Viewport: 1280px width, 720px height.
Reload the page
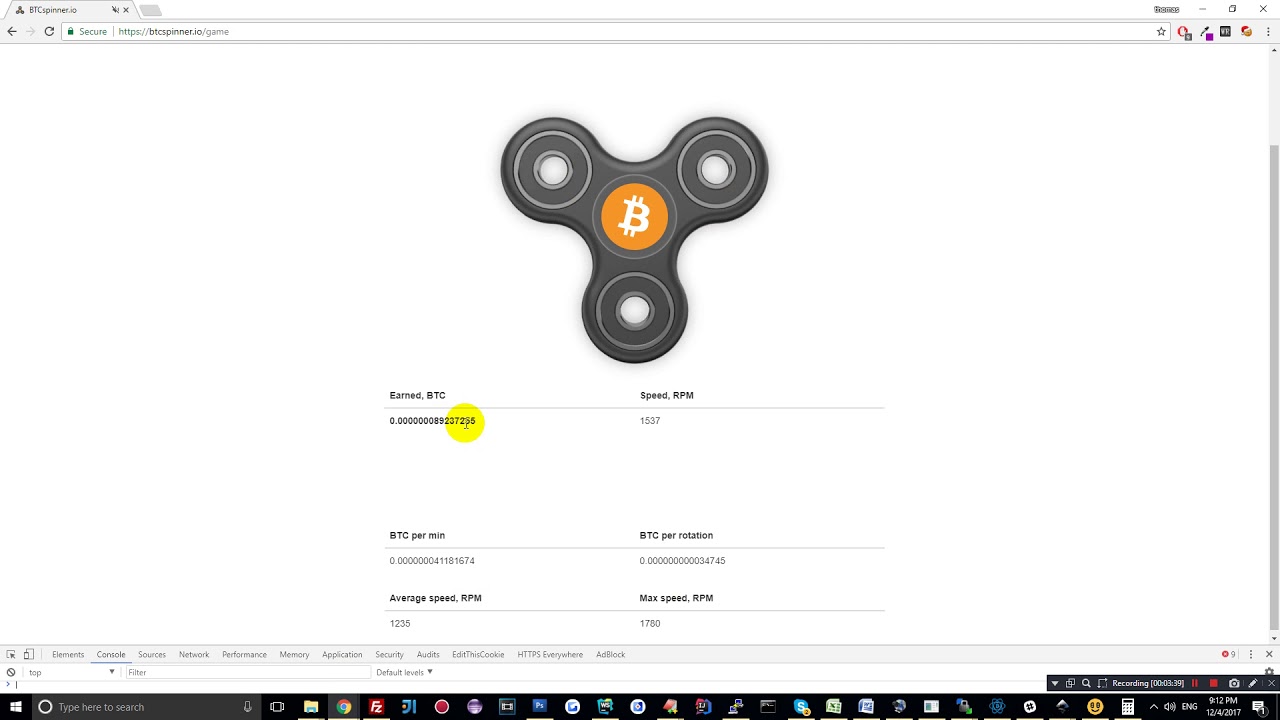(x=49, y=32)
